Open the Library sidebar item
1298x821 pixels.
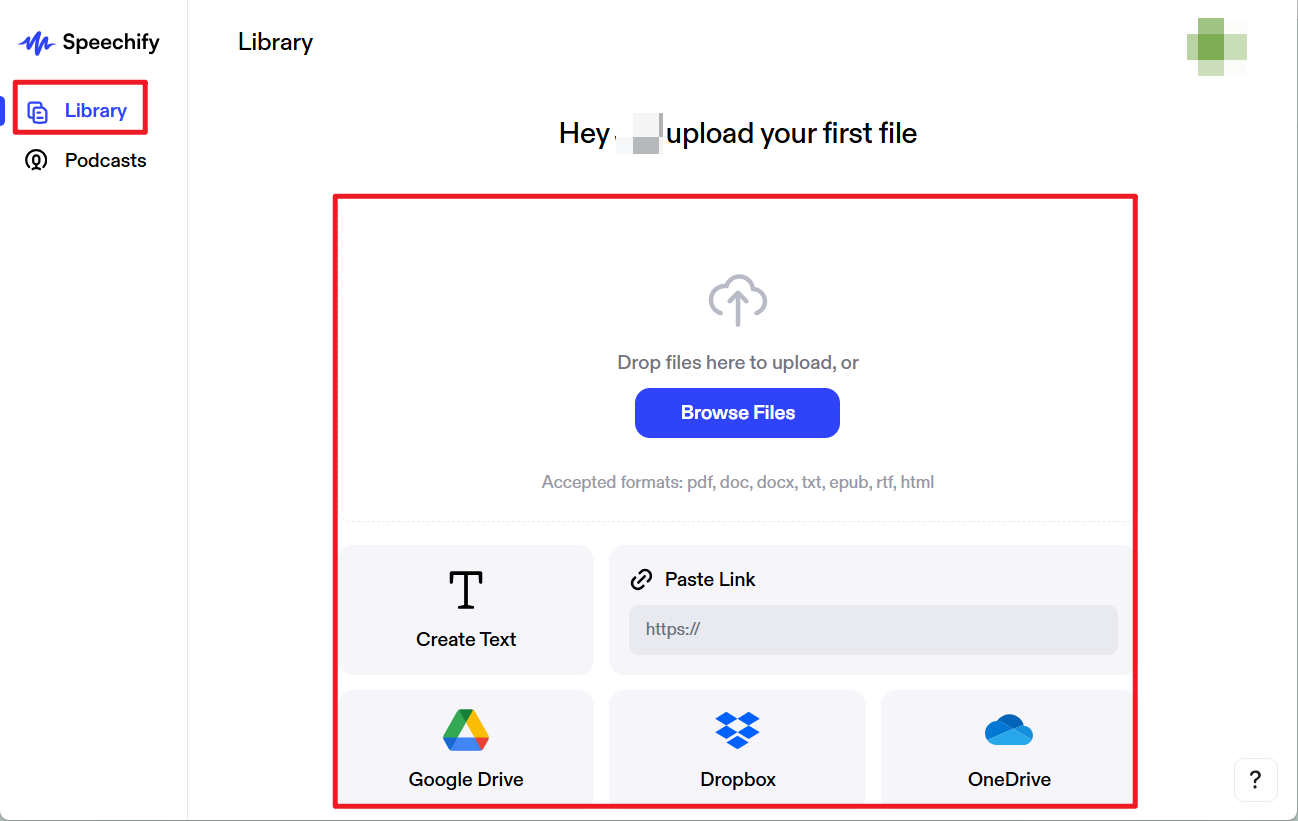pyautogui.click(x=80, y=110)
